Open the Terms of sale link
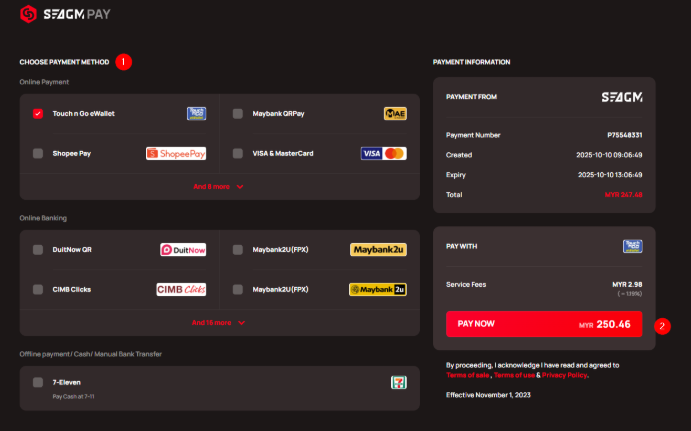The width and height of the screenshot is (691, 431). pos(468,375)
